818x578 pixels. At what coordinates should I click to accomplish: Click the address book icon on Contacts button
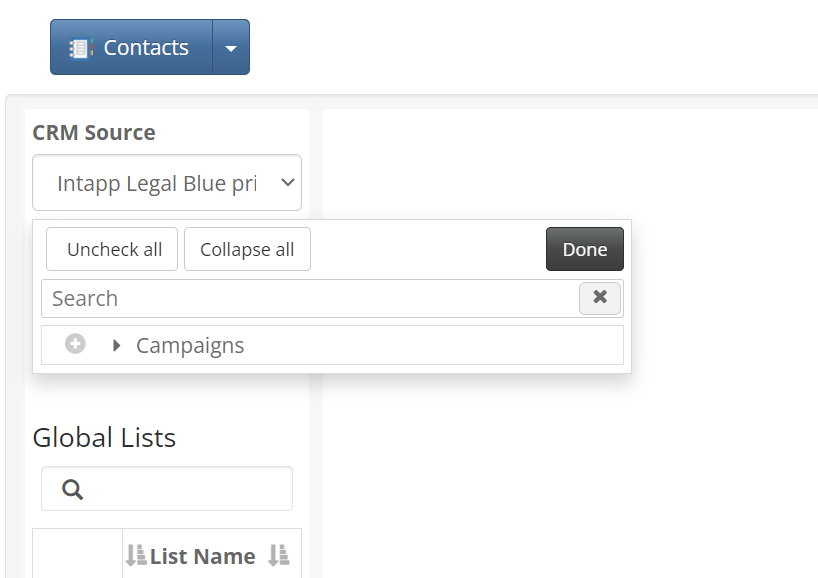(81, 49)
